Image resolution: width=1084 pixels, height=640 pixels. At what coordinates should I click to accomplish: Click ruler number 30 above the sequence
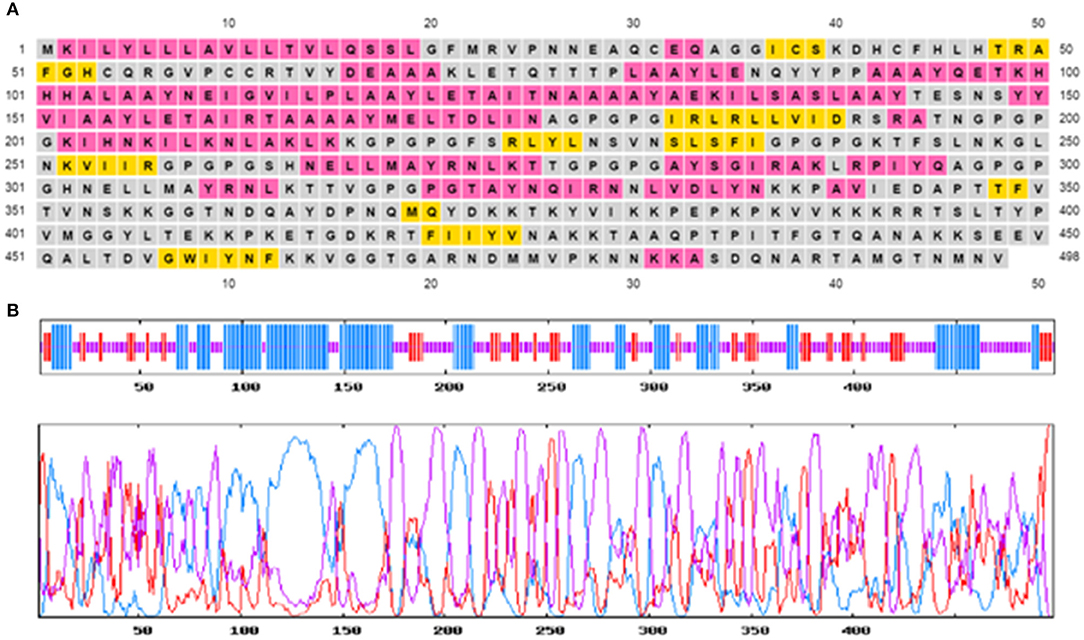633,23
